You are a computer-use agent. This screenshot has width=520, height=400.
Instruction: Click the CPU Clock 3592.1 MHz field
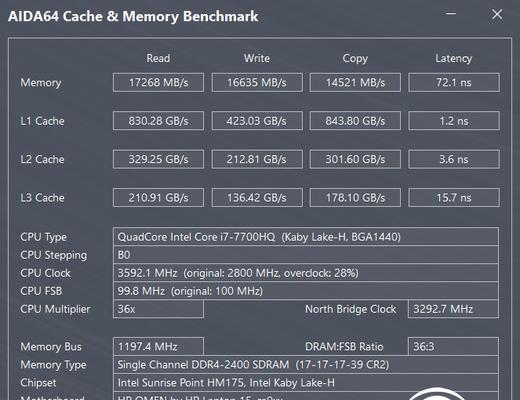306,273
